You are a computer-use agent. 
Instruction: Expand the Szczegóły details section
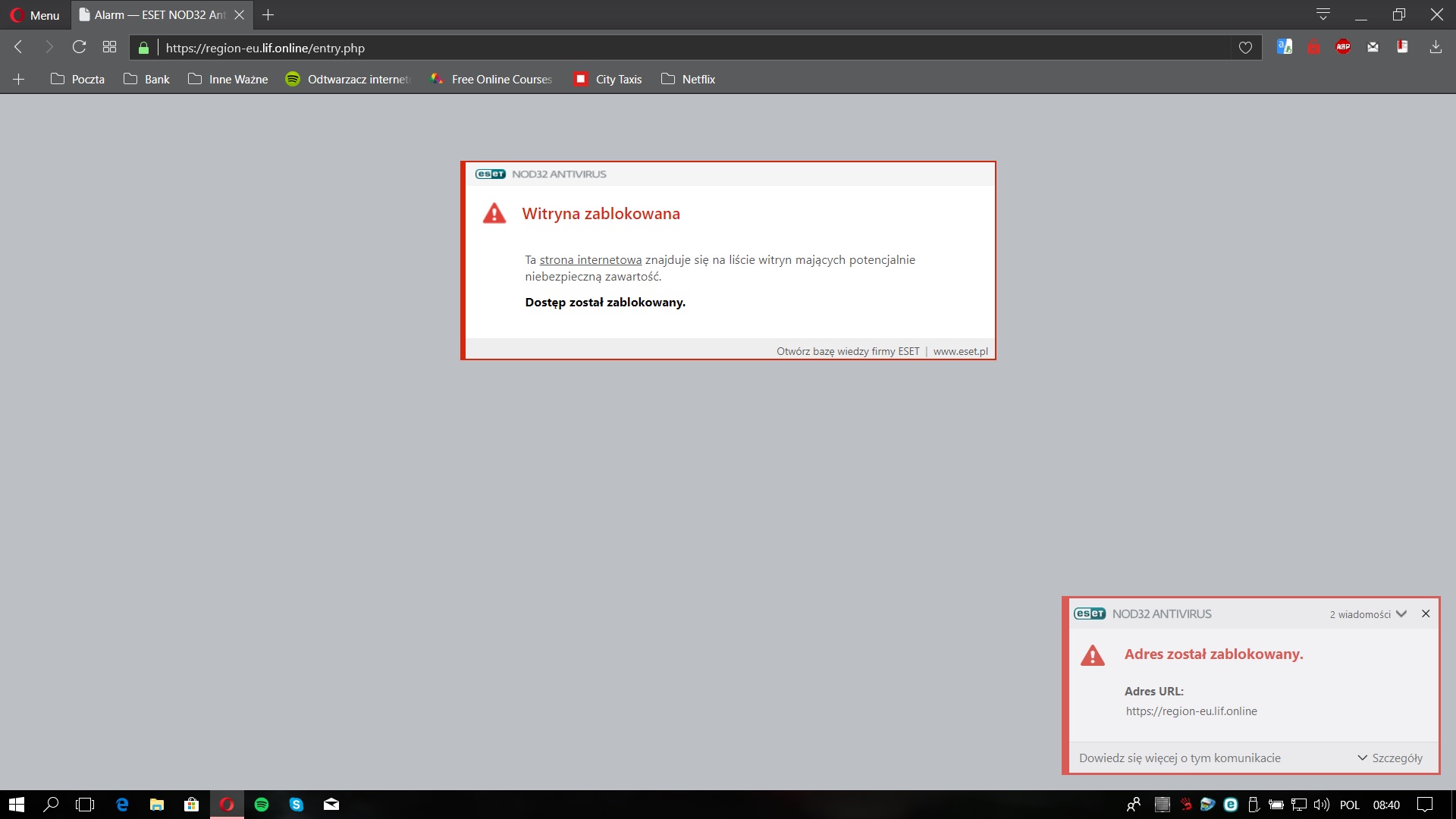(x=1390, y=758)
